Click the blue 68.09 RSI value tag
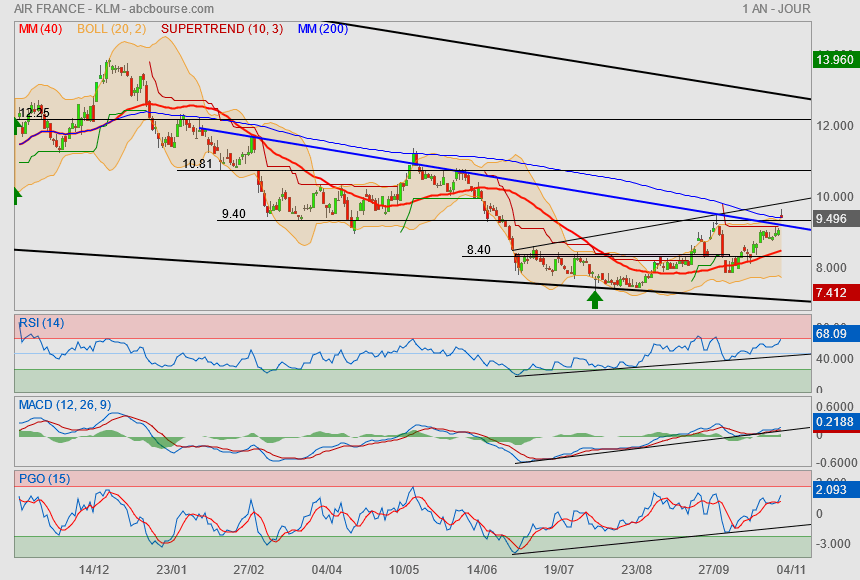This screenshot has width=860, height=580. (x=835, y=333)
